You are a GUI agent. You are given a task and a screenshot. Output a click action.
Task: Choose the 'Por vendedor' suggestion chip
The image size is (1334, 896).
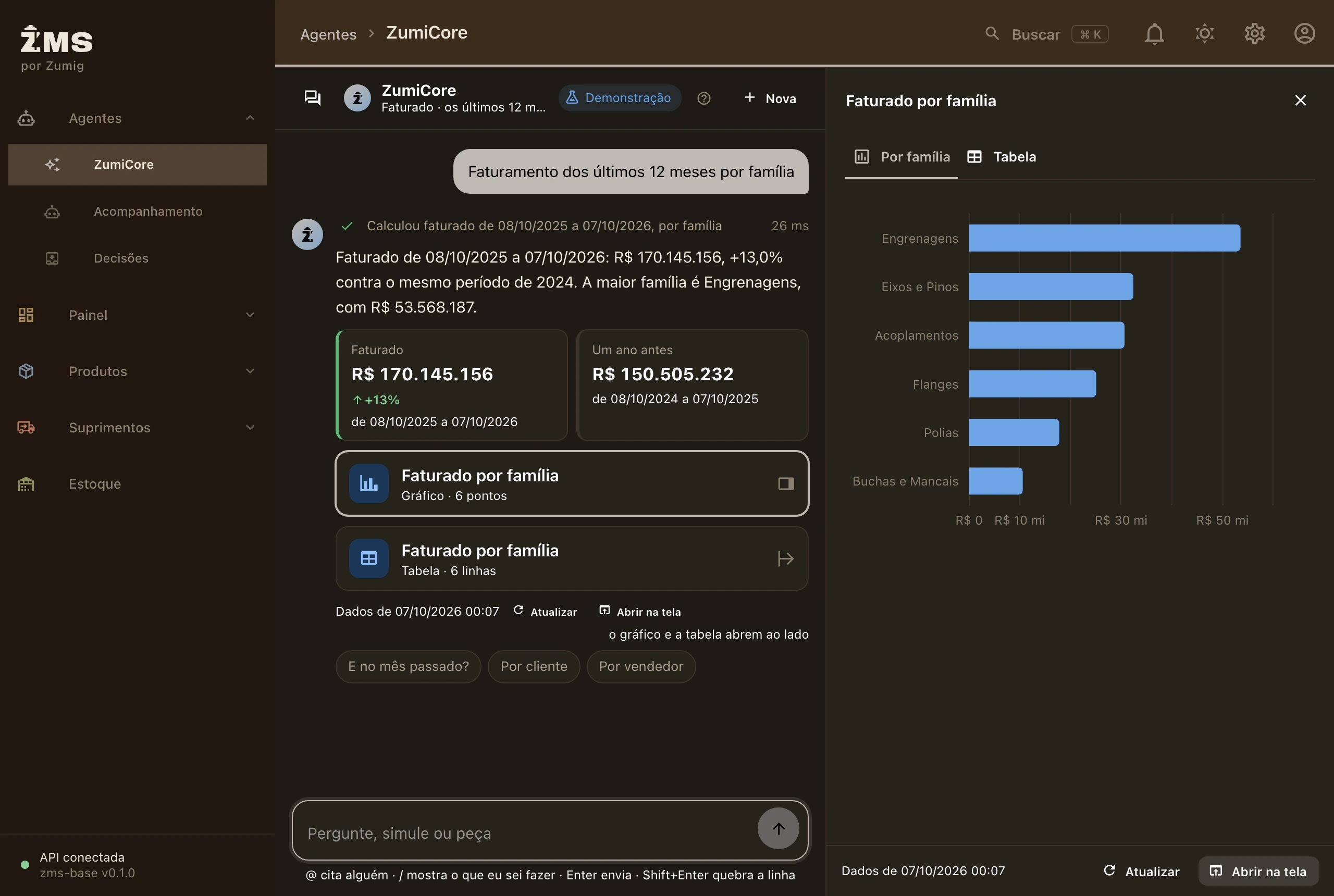641,667
